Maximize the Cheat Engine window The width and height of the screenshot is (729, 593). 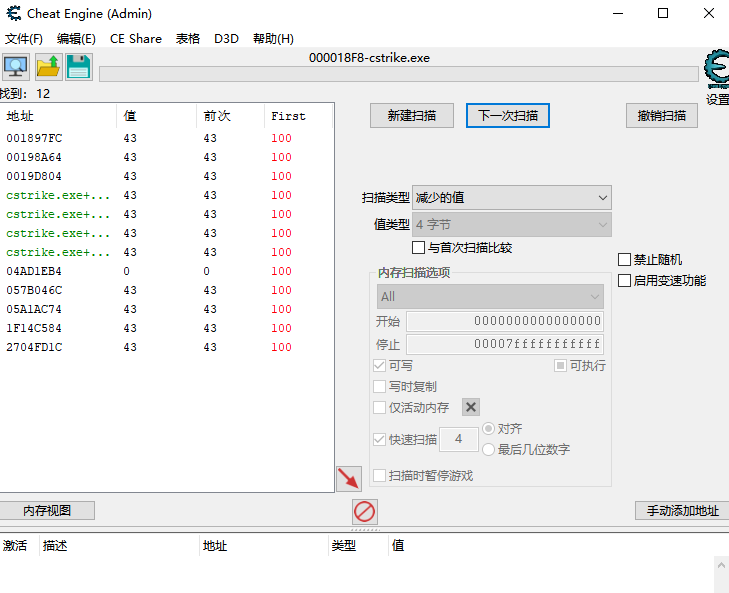pyautogui.click(x=663, y=13)
